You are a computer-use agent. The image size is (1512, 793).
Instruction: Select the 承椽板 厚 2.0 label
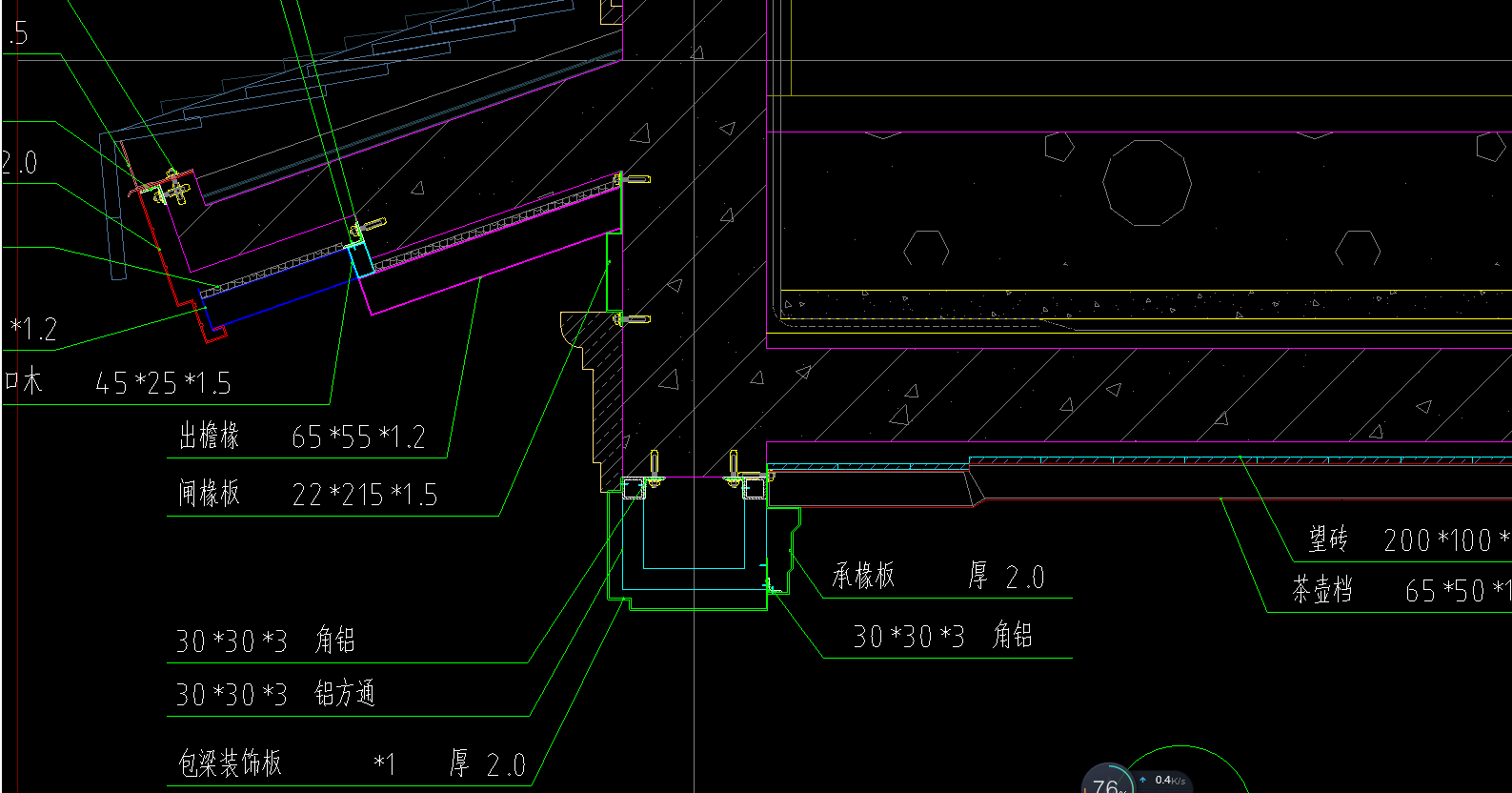938,576
